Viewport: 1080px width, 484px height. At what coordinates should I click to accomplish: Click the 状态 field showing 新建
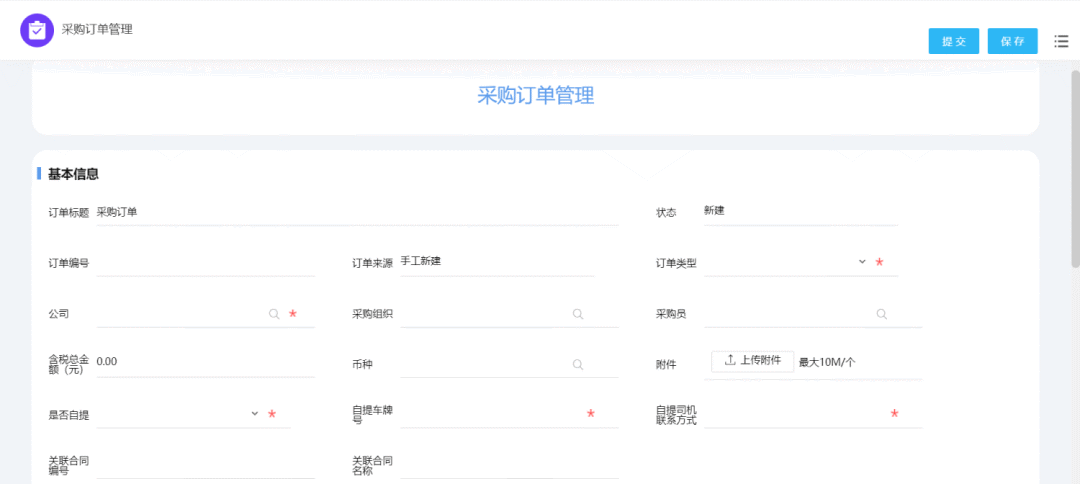(x=800, y=212)
